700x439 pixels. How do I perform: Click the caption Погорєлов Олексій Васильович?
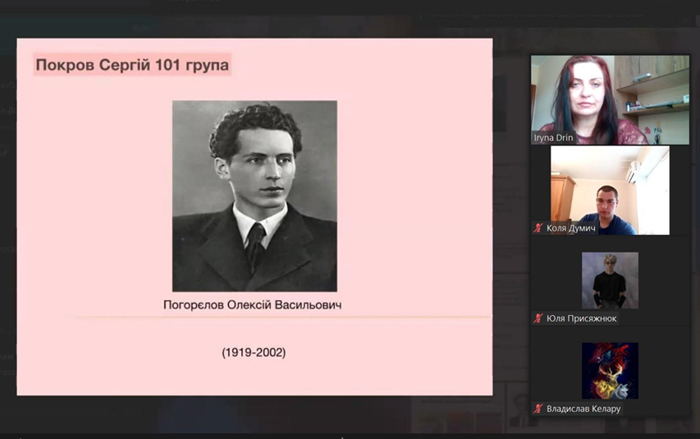click(252, 305)
